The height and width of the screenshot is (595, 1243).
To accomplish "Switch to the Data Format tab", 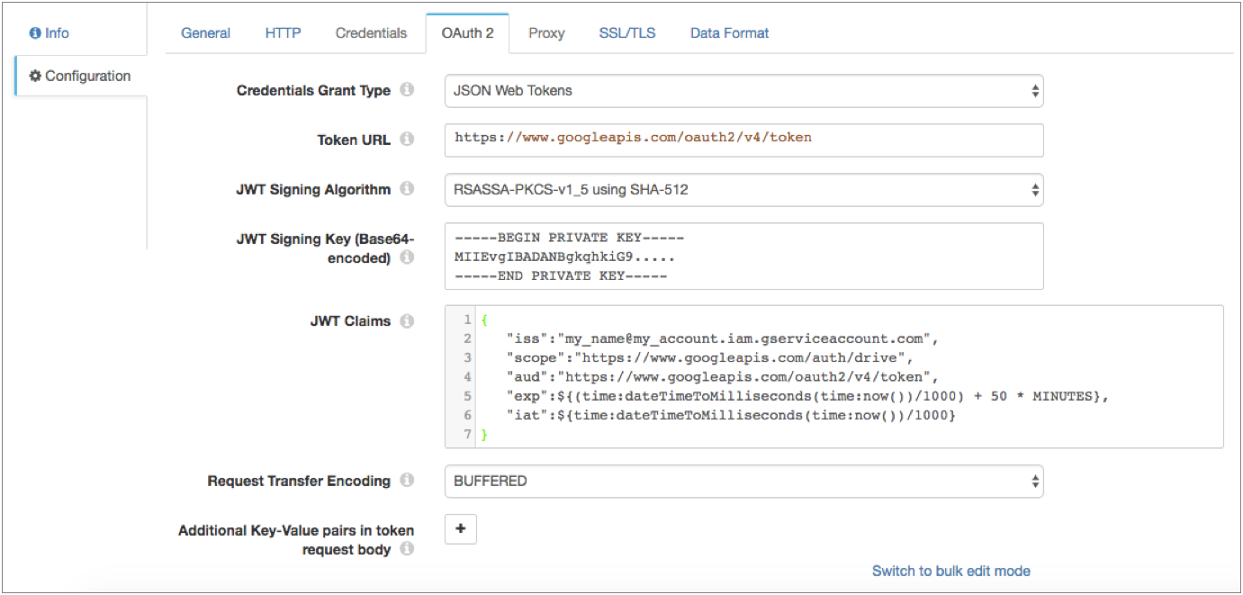I will pyautogui.click(x=729, y=33).
